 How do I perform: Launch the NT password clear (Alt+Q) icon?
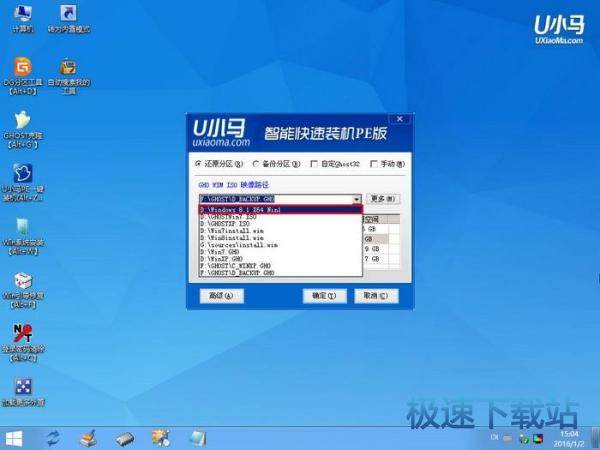(x=23, y=343)
